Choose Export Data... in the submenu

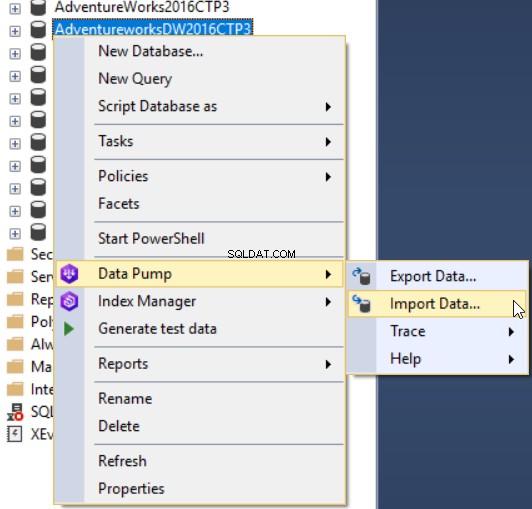(x=437, y=276)
